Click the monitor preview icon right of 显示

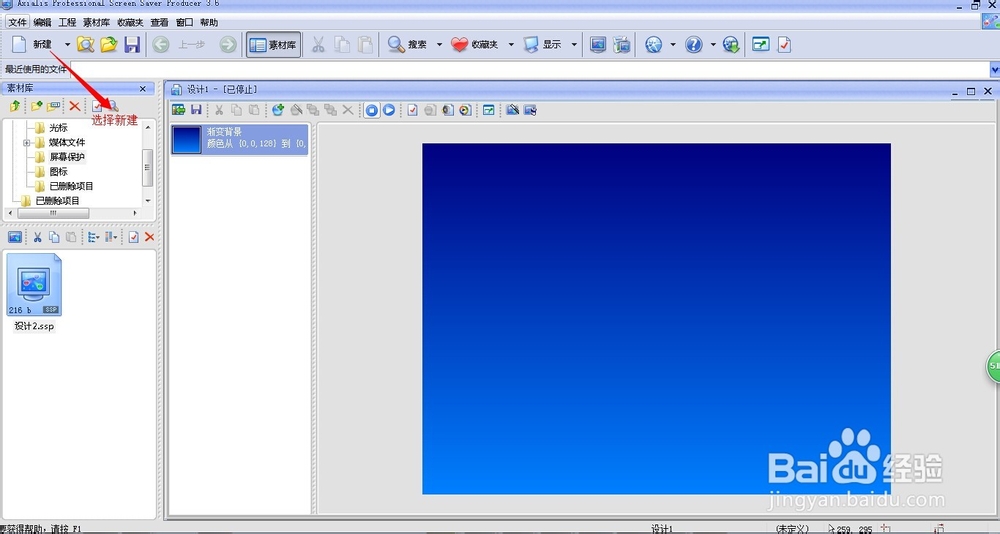click(x=598, y=45)
